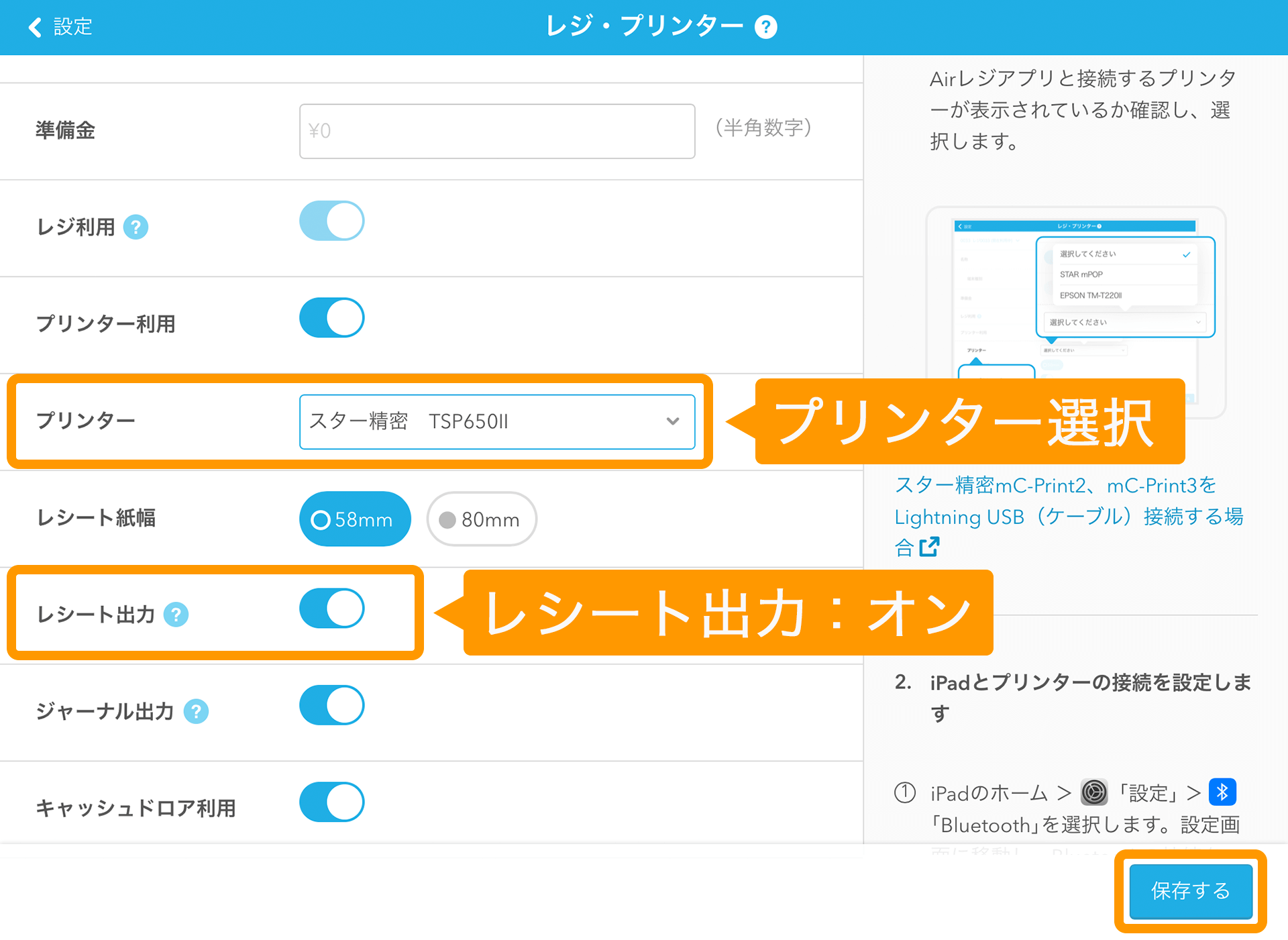Click the text (半角数字)

click(763, 127)
